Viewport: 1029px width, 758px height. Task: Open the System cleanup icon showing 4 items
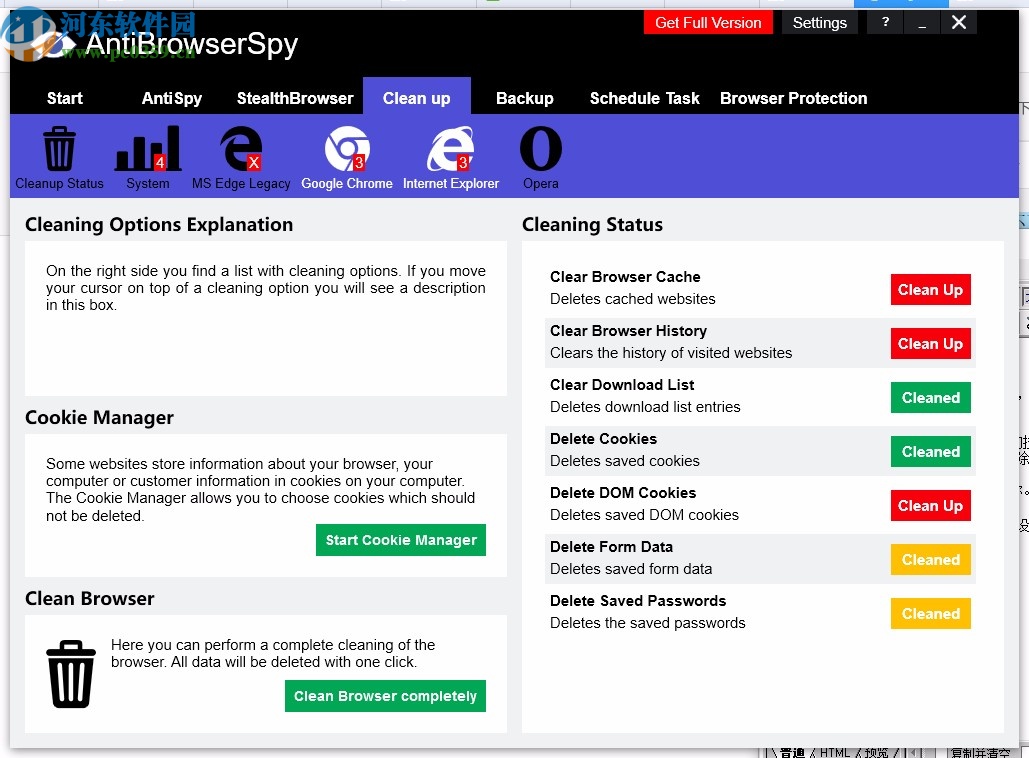(147, 148)
